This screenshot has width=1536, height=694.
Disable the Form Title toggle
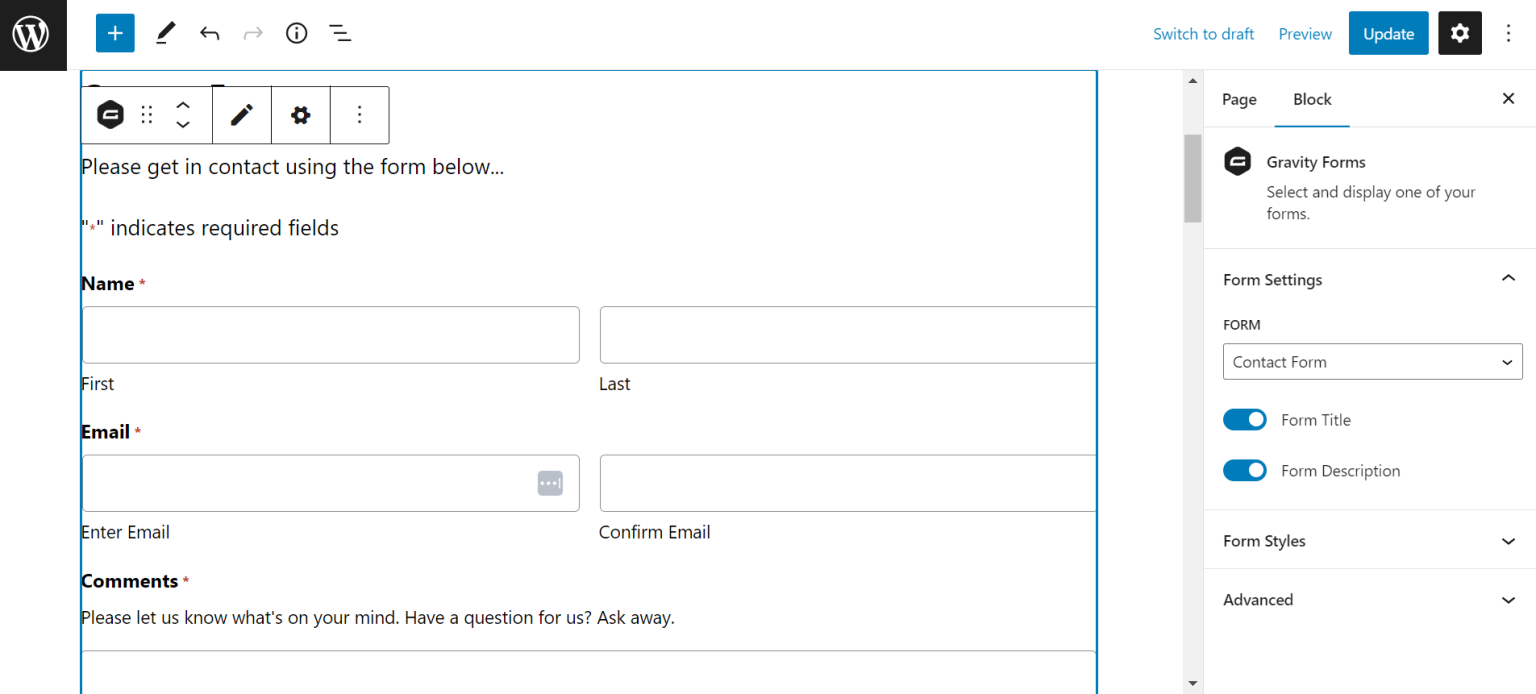click(x=1245, y=420)
